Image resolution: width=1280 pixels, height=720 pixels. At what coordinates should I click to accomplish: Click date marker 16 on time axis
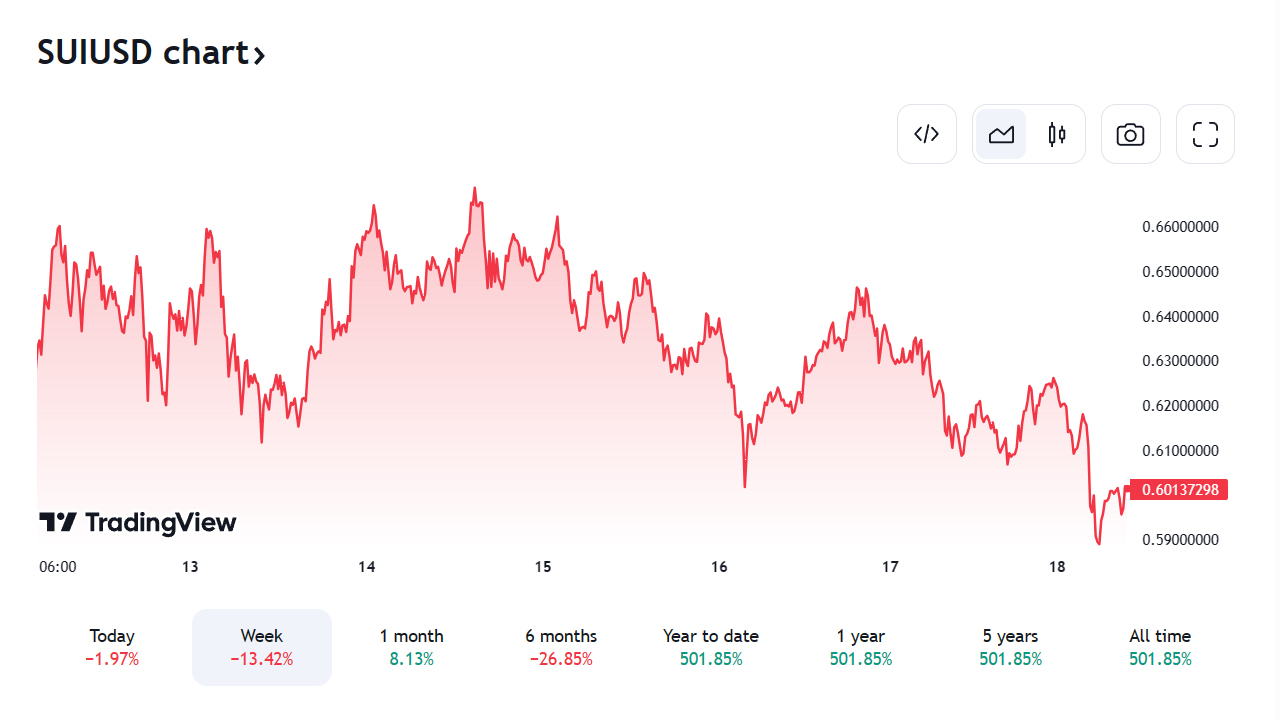coord(719,567)
